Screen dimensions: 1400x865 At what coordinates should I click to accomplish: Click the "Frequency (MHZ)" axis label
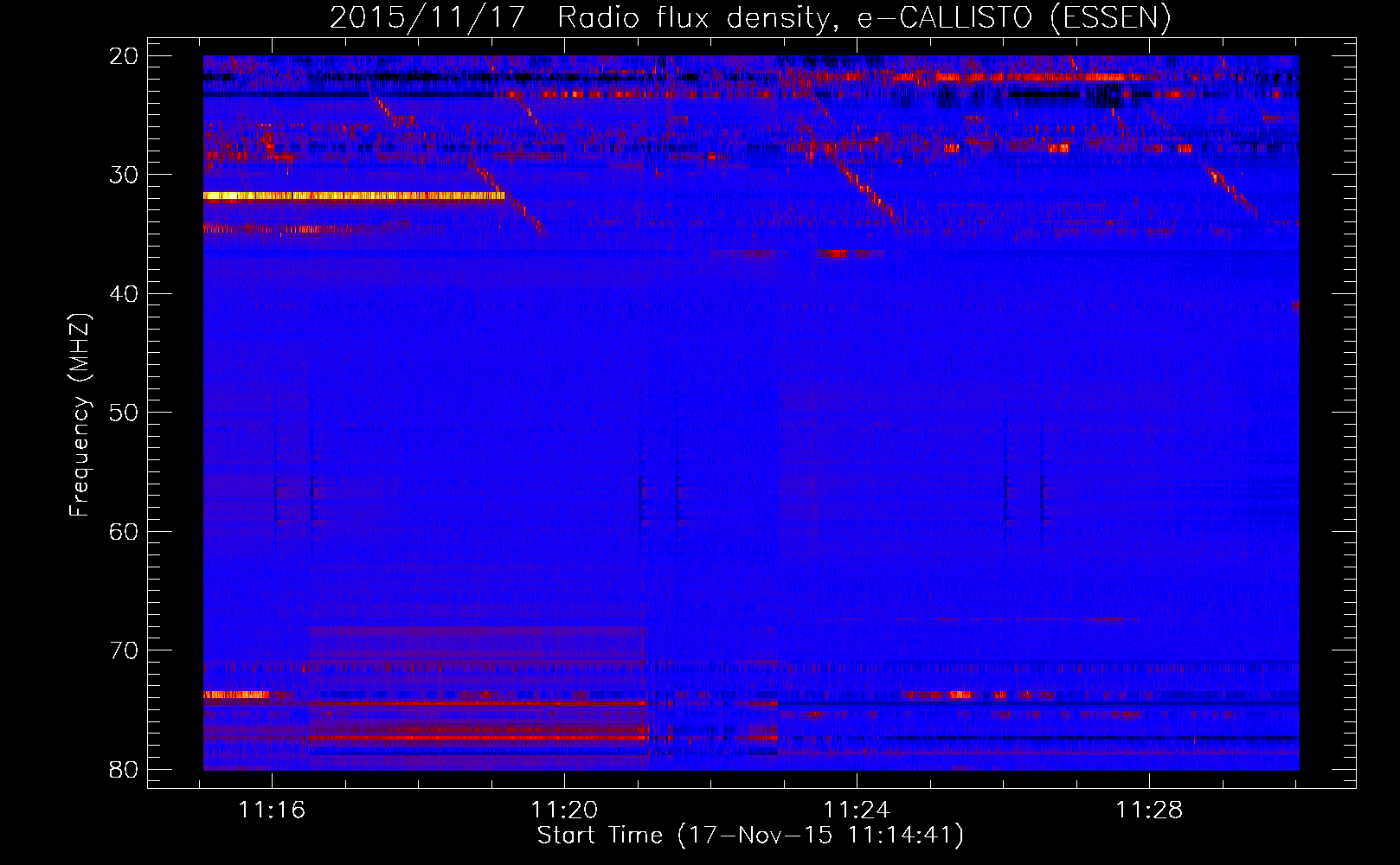coord(79,415)
